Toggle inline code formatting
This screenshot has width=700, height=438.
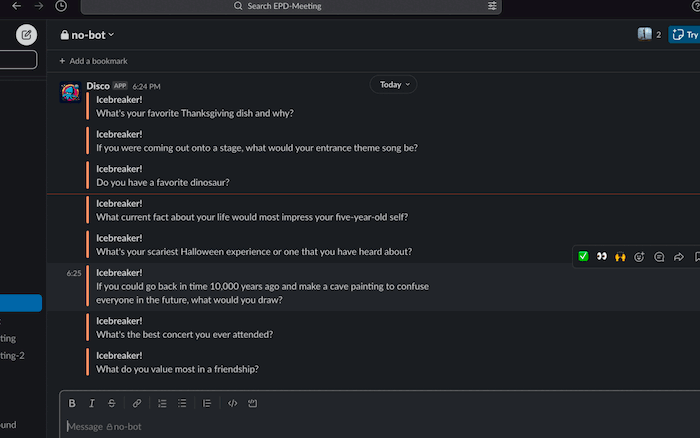coord(232,403)
